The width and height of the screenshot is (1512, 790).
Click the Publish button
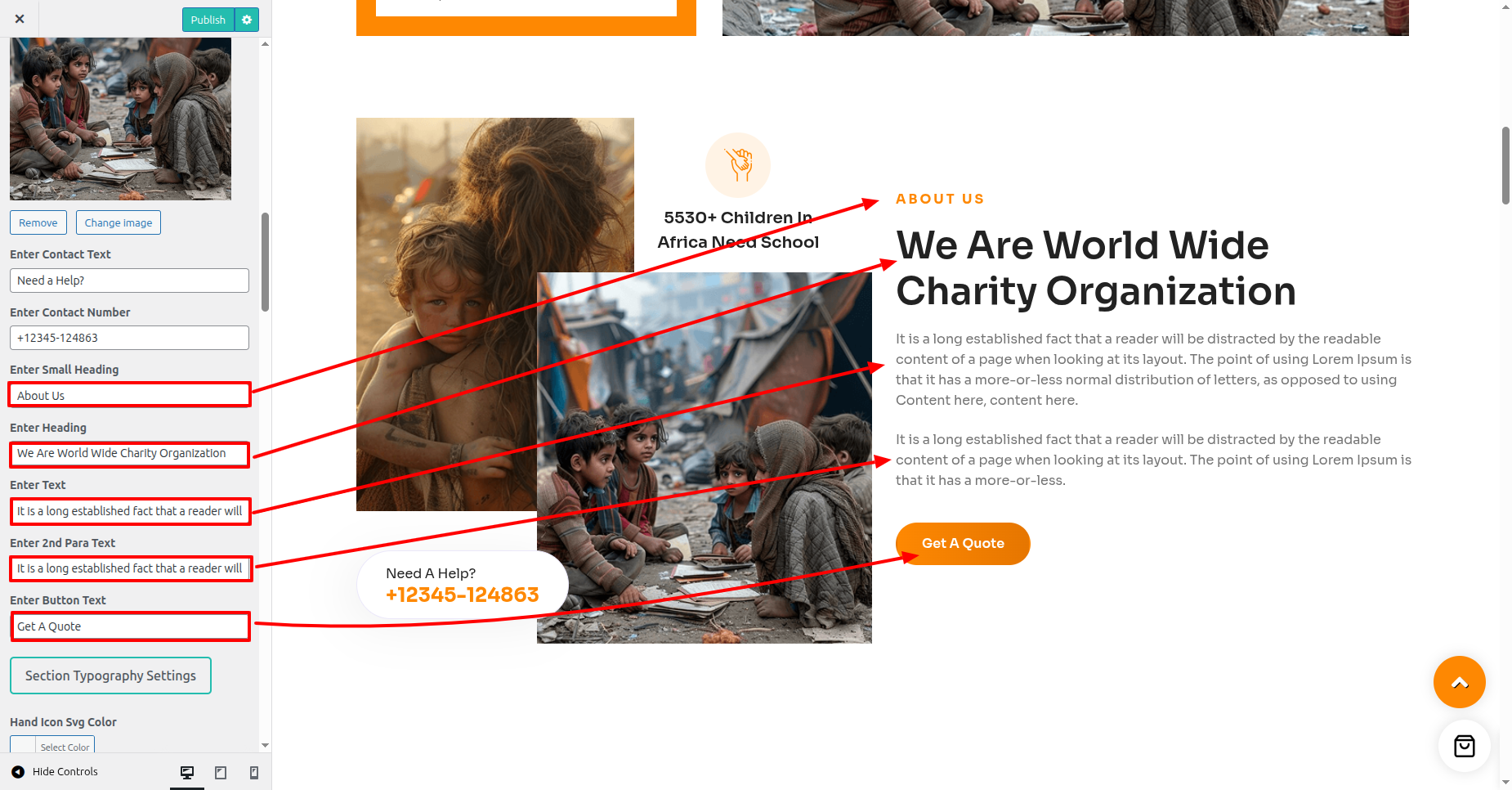(x=208, y=20)
